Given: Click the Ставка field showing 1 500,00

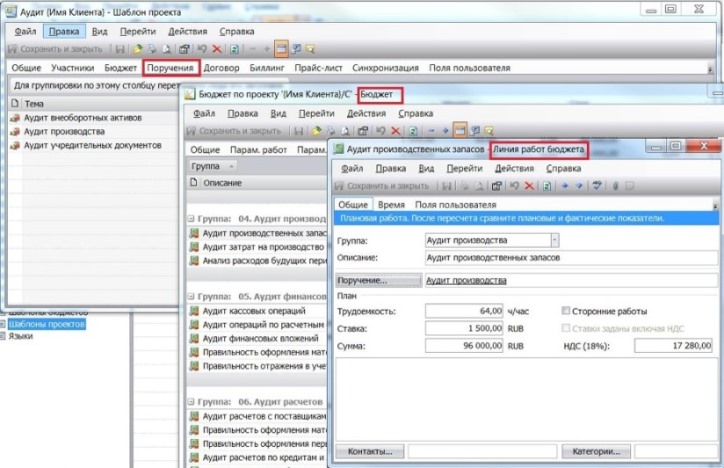Looking at the screenshot, I should pos(464,328).
